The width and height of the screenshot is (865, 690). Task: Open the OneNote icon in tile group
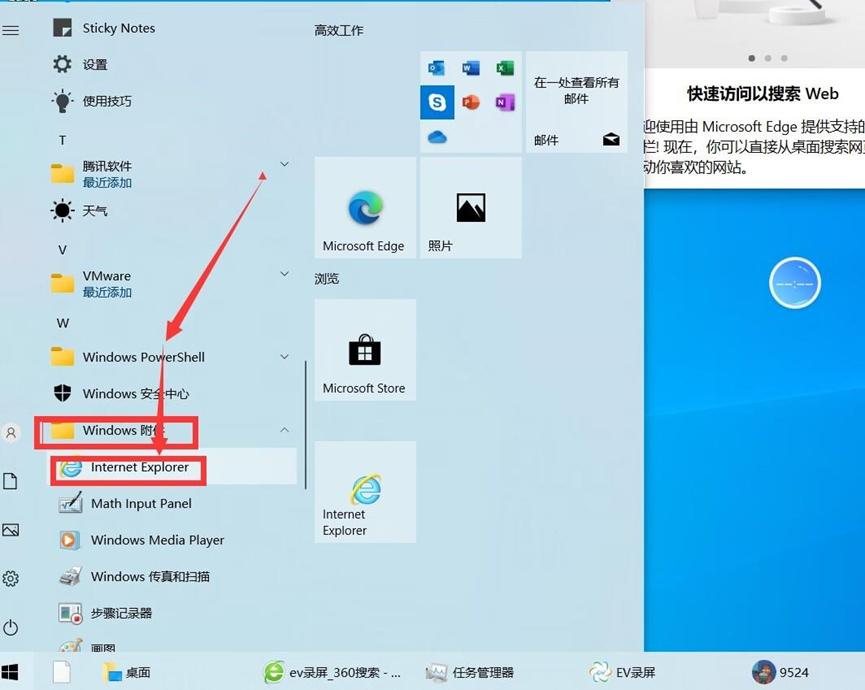[505, 102]
